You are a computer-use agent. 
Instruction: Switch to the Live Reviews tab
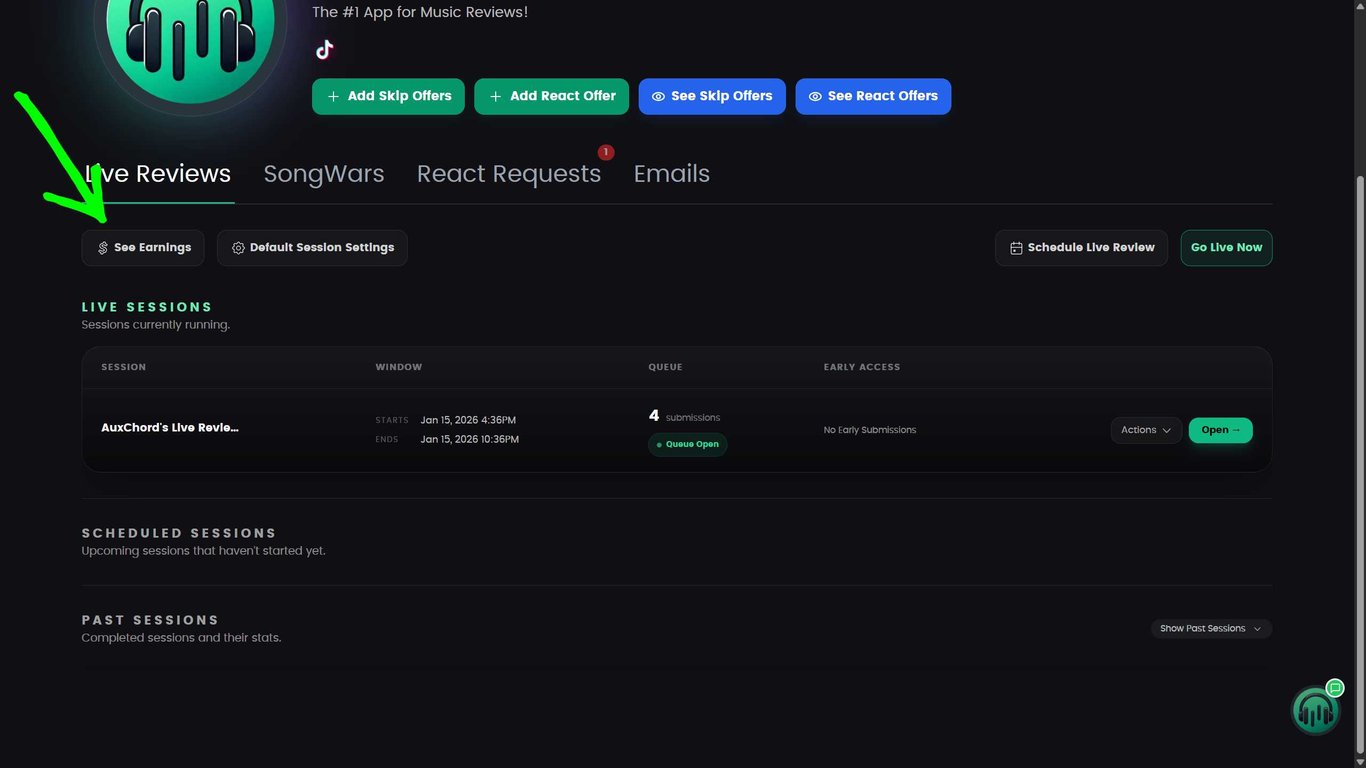(158, 174)
